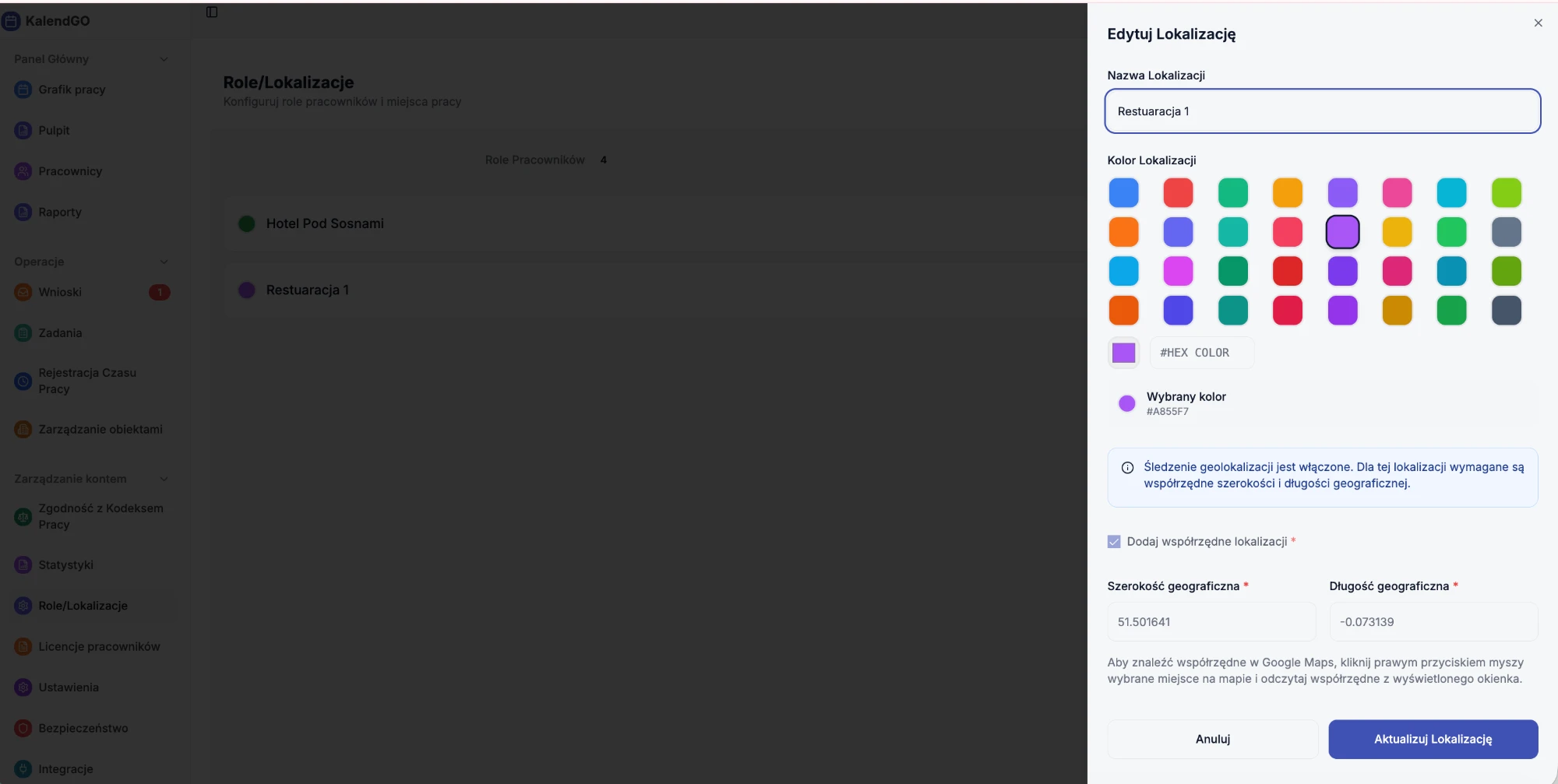1558x784 pixels.
Task: Choose the slate gray swatch in second row
Action: (1507, 232)
